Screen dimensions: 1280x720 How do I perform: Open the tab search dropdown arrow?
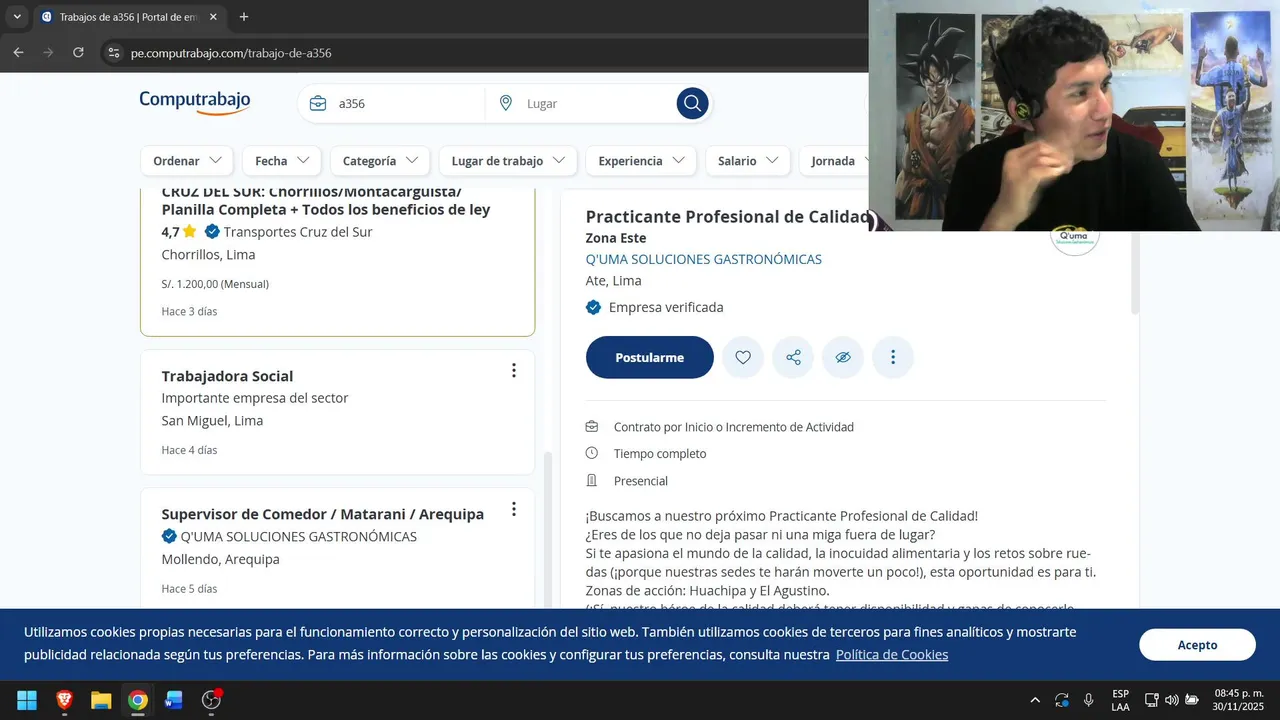pyautogui.click(x=17, y=17)
